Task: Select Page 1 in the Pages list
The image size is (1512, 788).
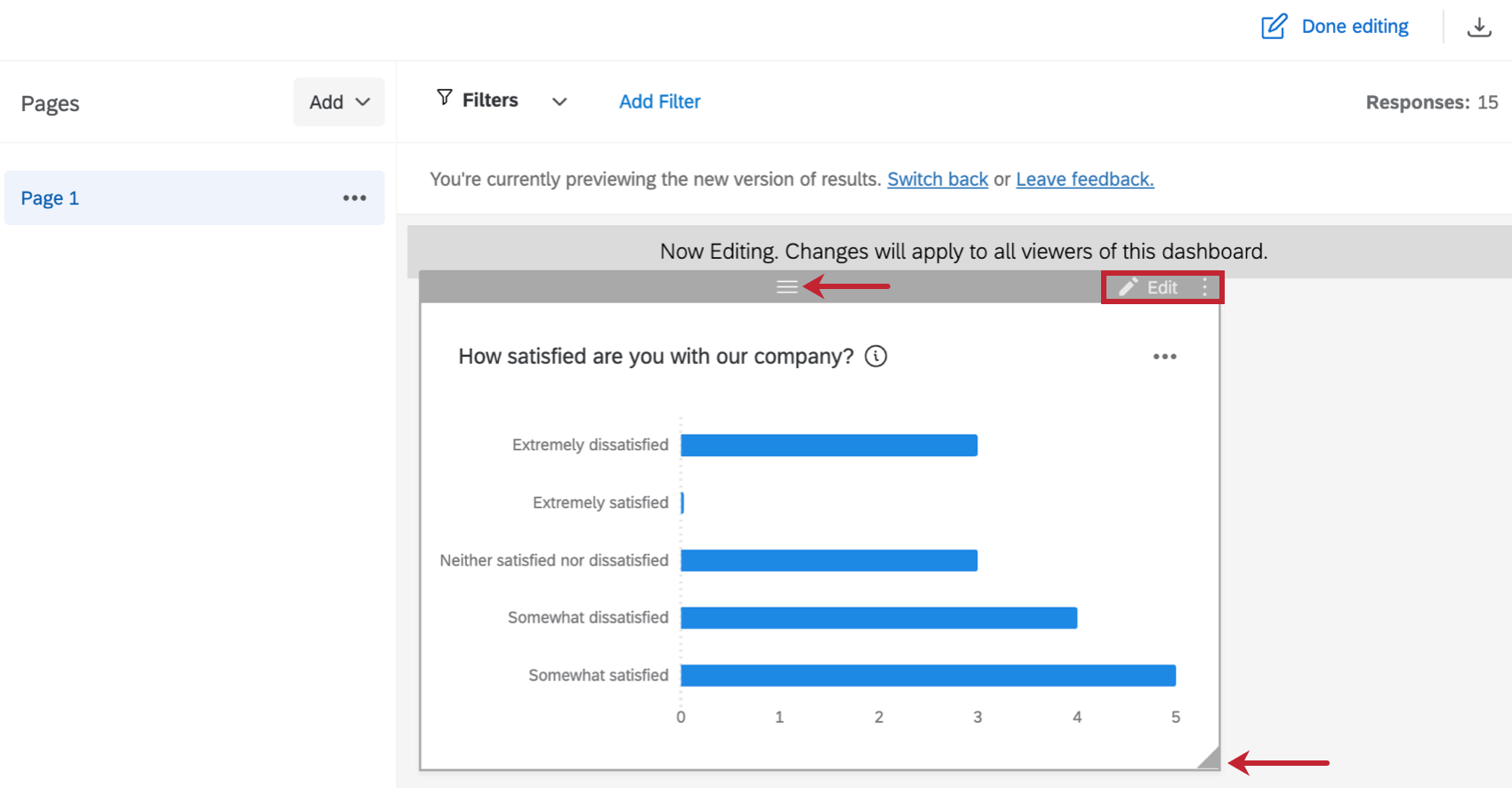Action: [x=51, y=198]
